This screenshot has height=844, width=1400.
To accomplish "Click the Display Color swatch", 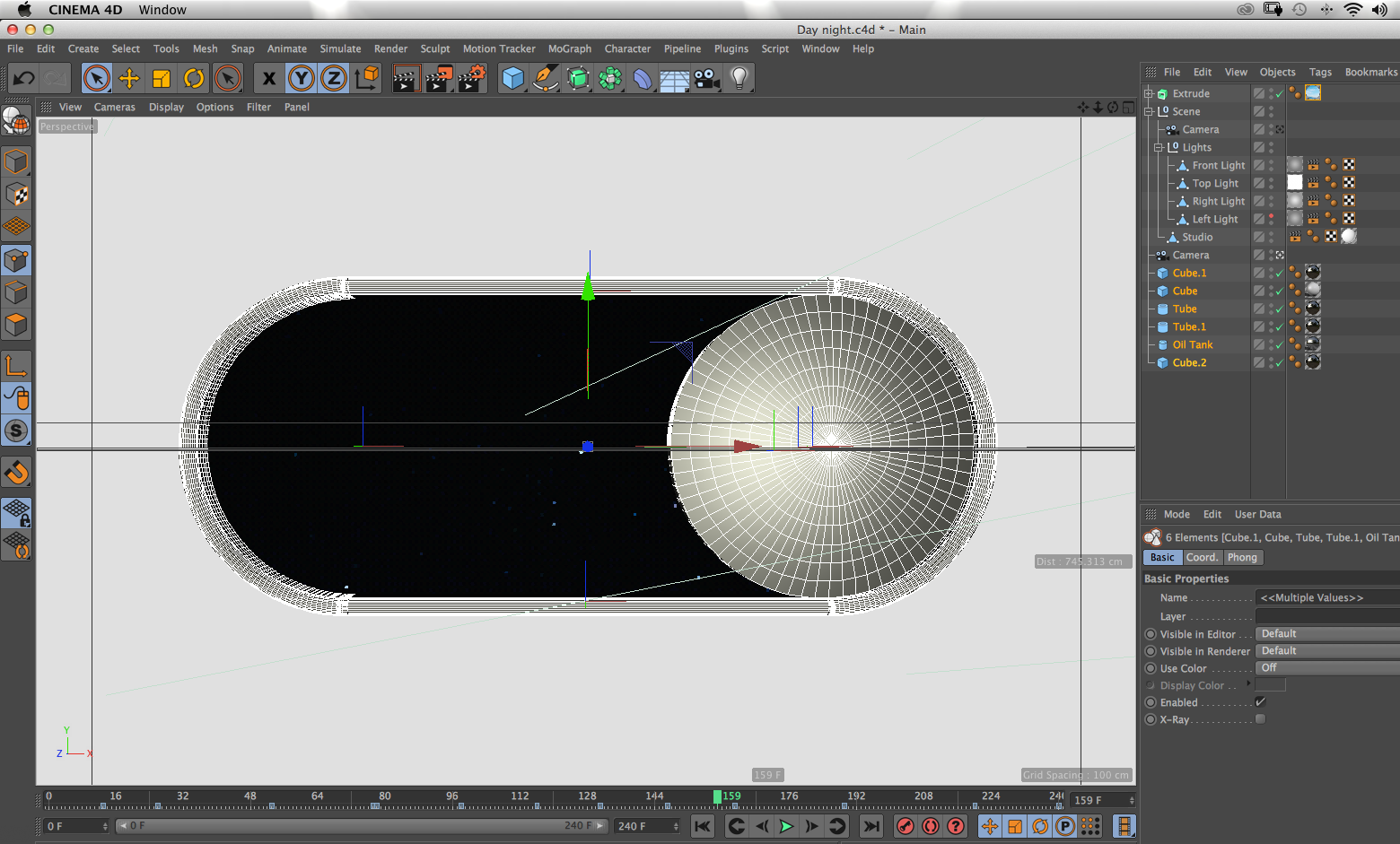I will [1270, 685].
